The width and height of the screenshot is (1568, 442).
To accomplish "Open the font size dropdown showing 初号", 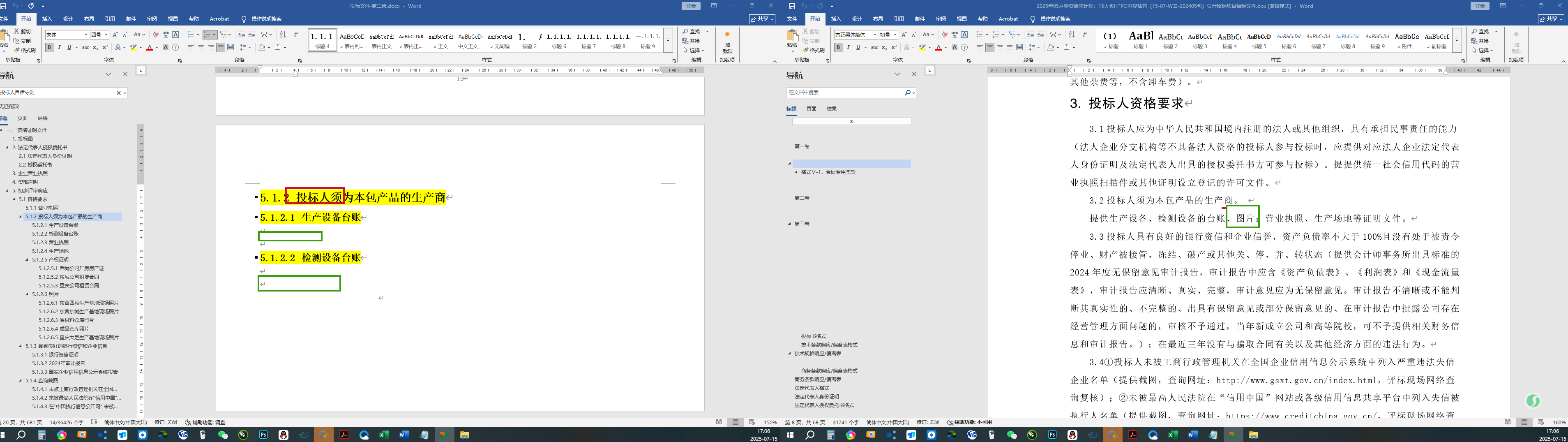I will pyautogui.click(x=895, y=35).
